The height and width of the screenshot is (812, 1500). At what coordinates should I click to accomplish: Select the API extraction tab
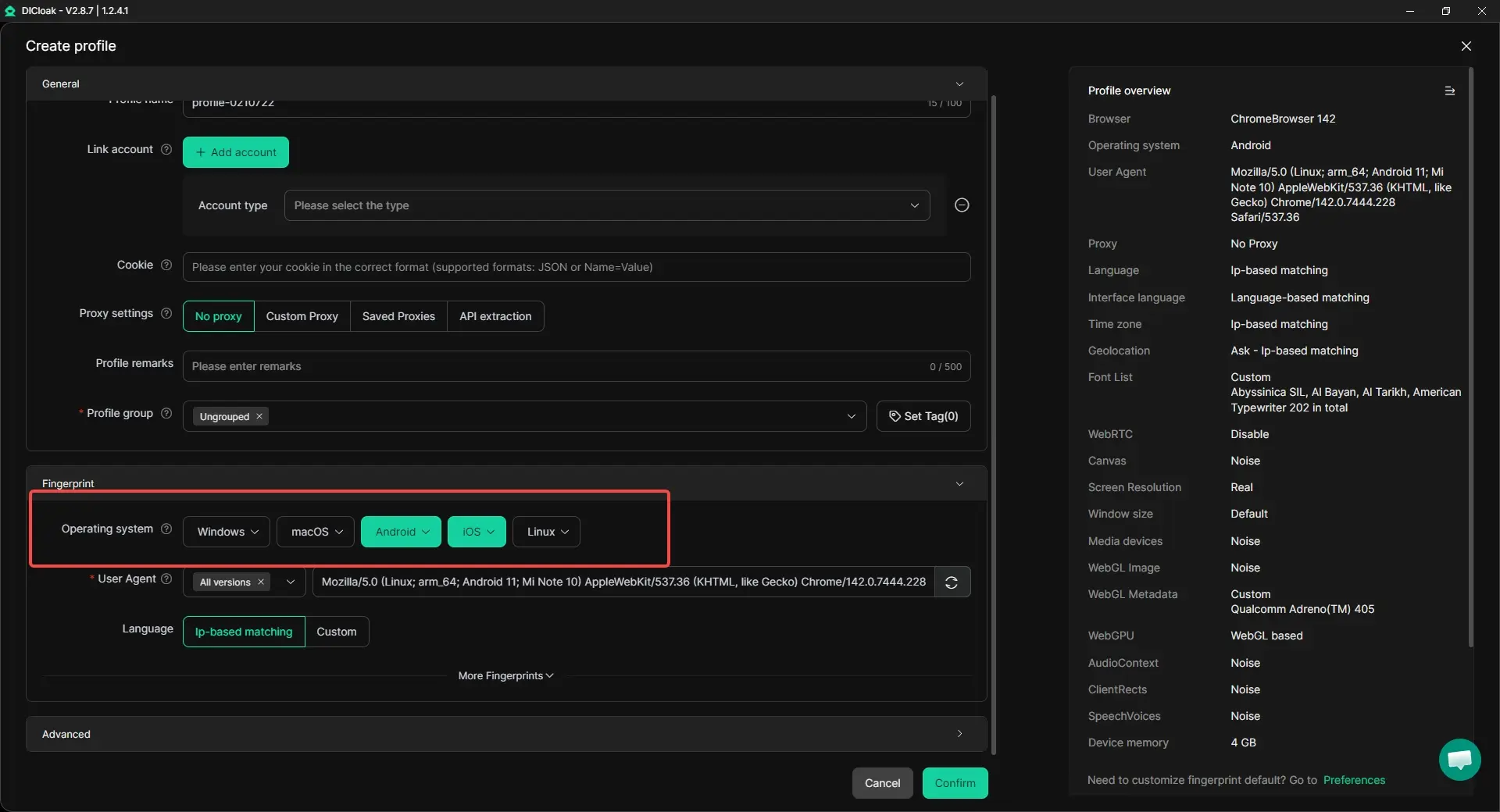[495, 316]
